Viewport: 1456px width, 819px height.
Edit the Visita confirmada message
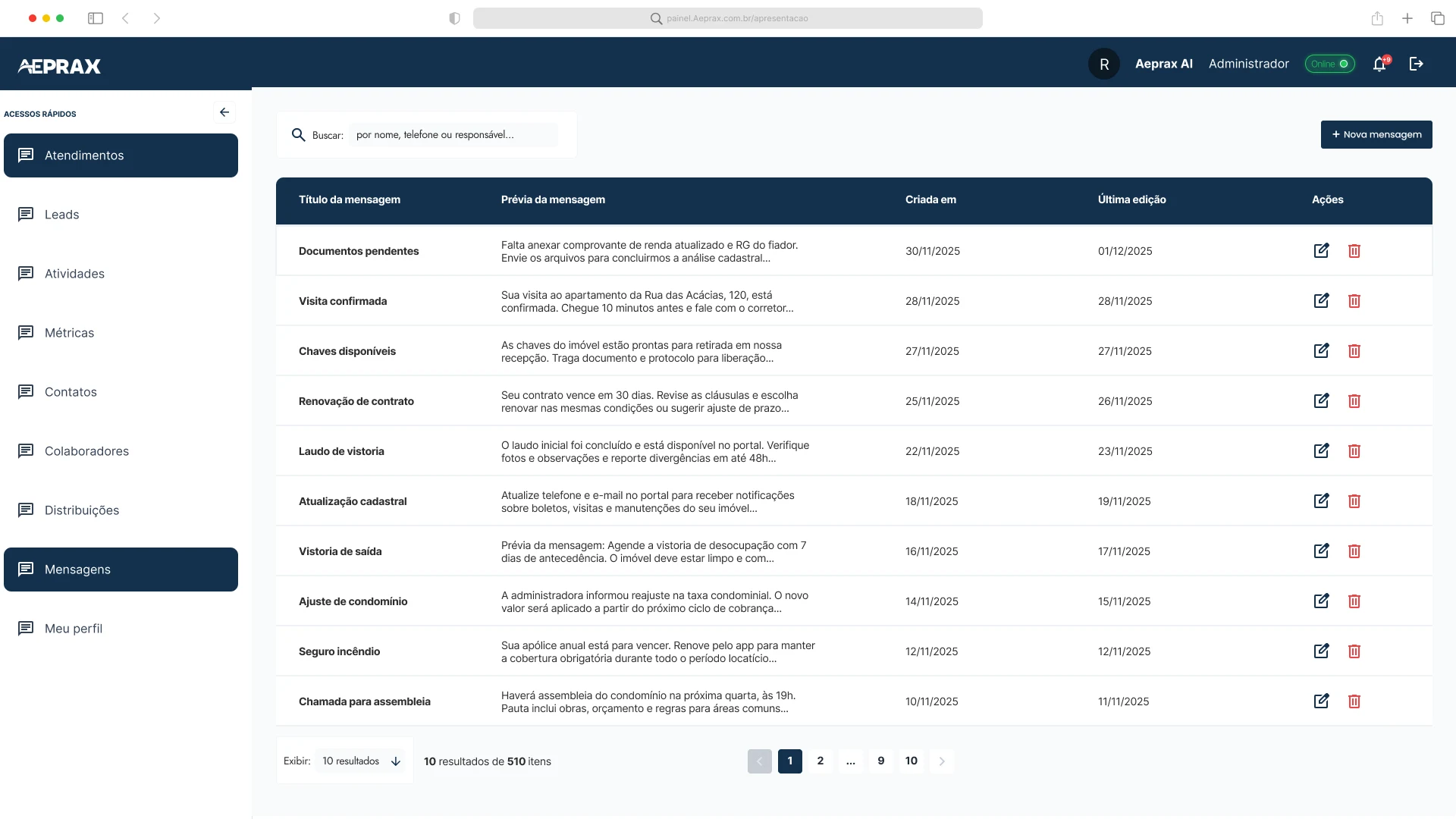coord(1321,301)
